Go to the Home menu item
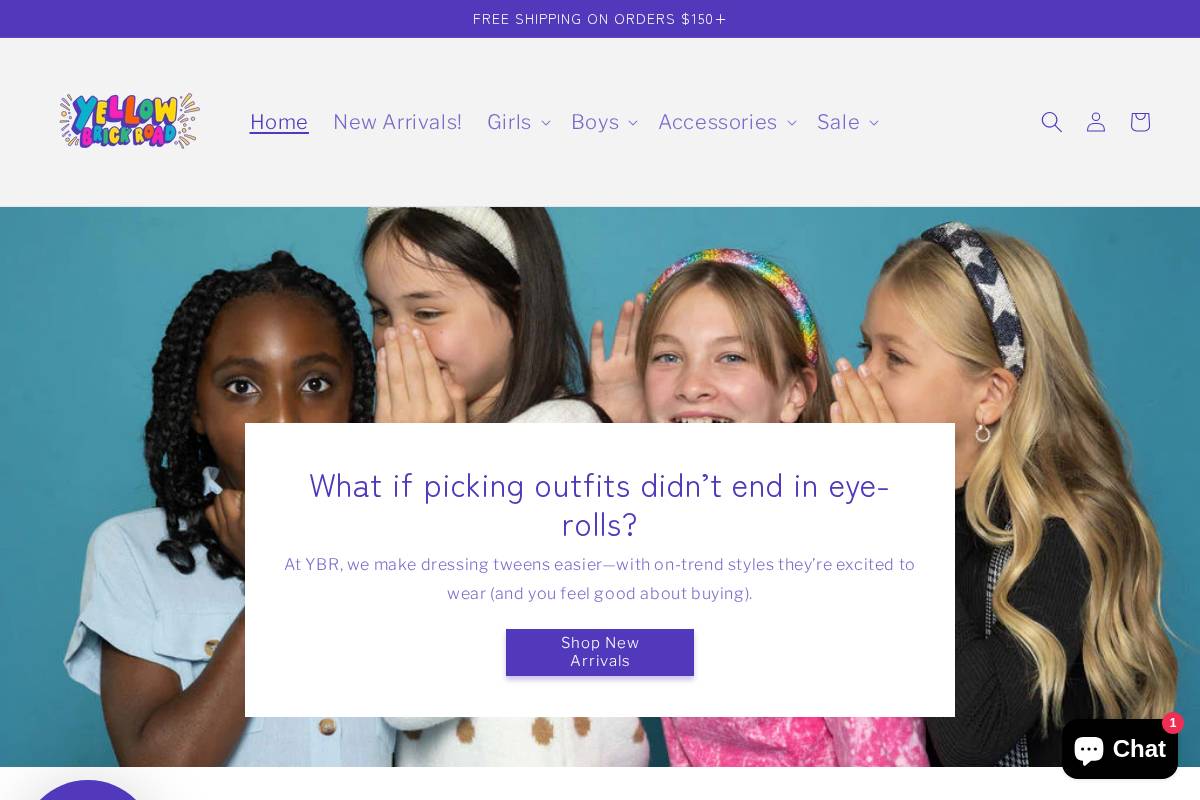 point(279,122)
